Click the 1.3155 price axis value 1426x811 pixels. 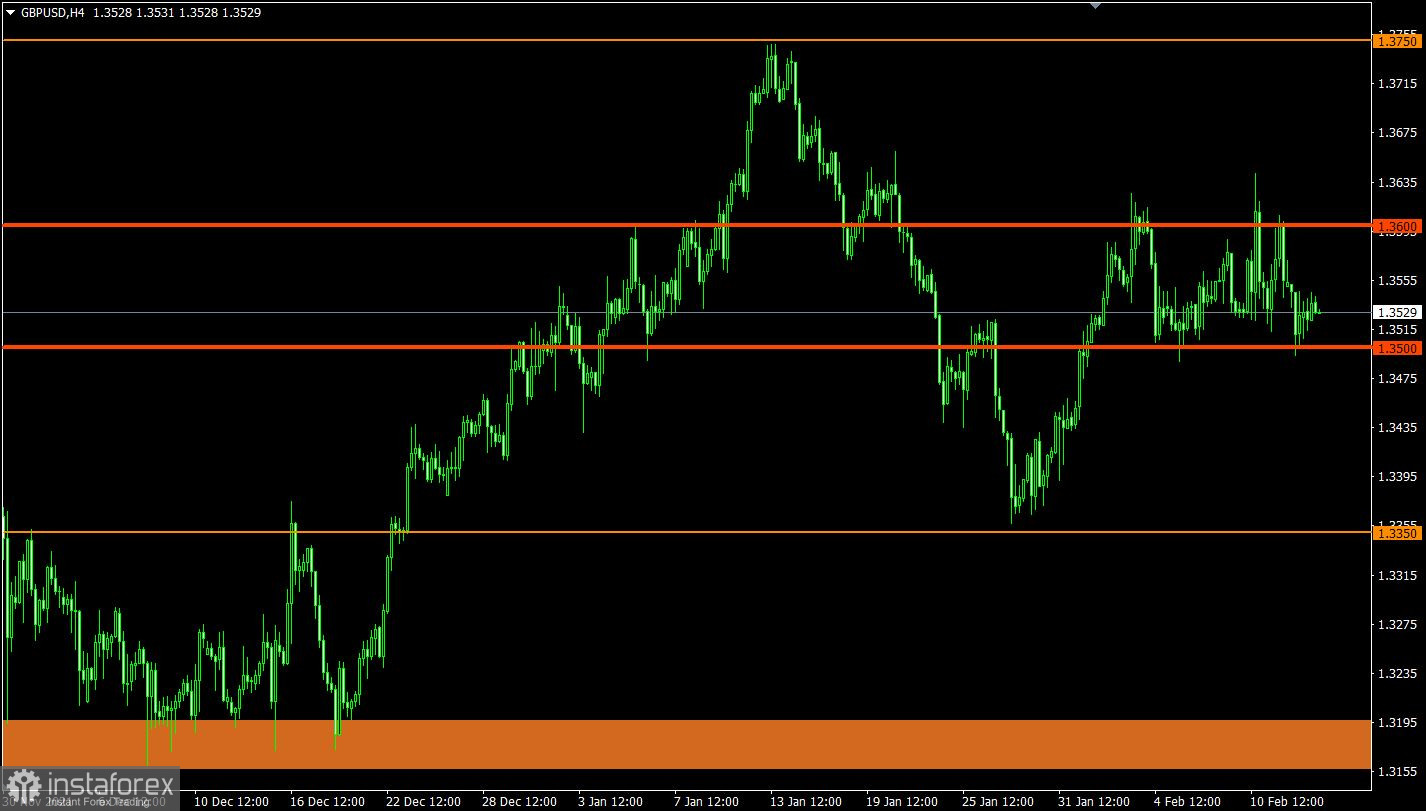1397,772
